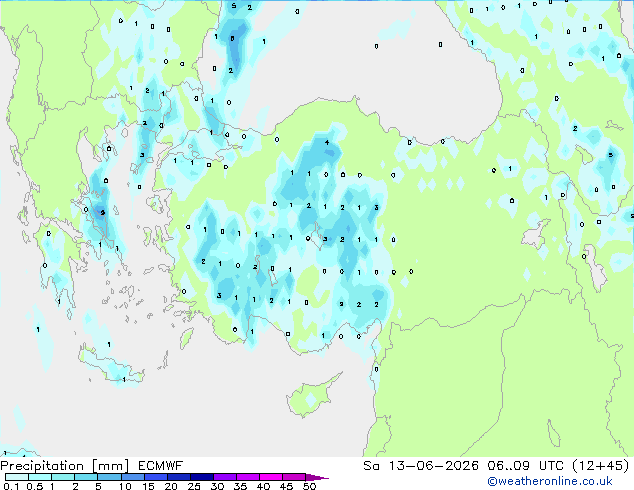Pick the 1–2 mm legend swatch
This screenshot has width=634, height=490.
[x=63, y=477]
